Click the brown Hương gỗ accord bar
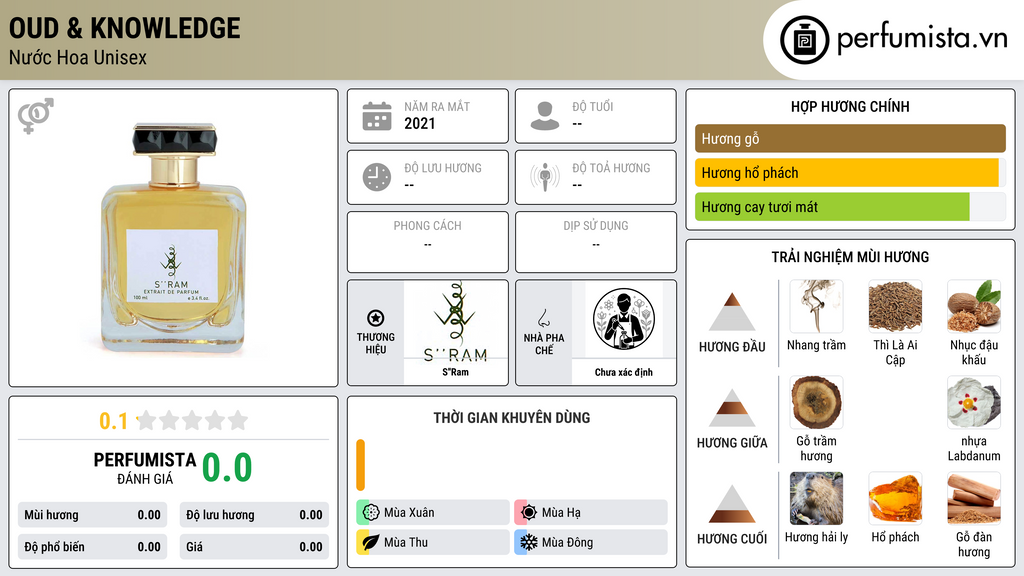Screen dimensions: 1024x576 click(850, 138)
